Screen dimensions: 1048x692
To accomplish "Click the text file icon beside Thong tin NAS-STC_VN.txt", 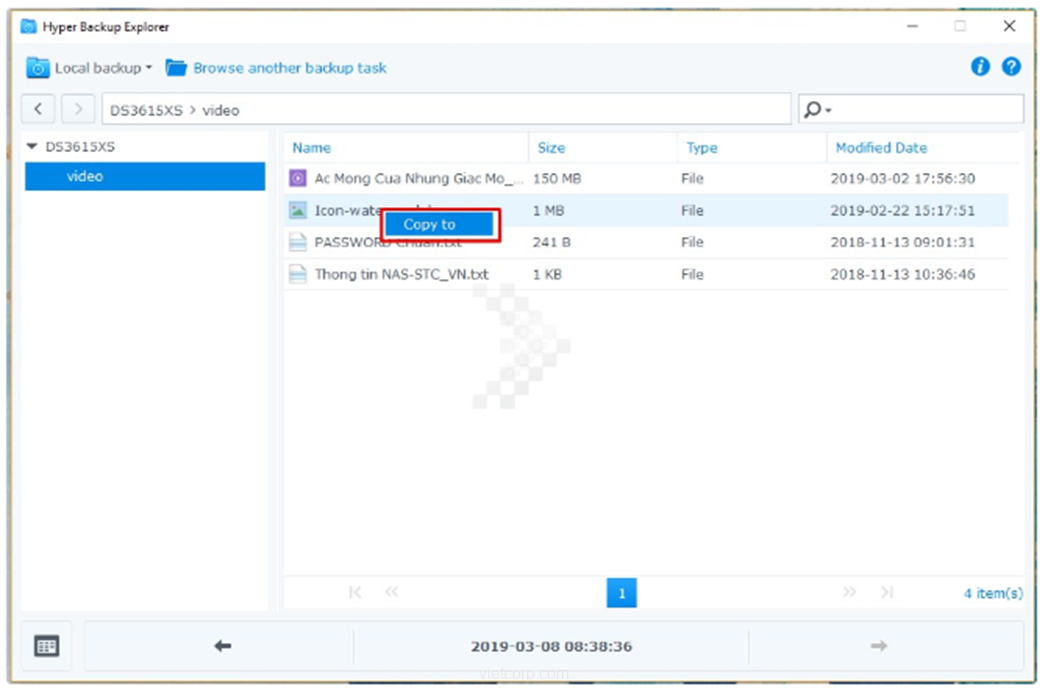I will [297, 274].
